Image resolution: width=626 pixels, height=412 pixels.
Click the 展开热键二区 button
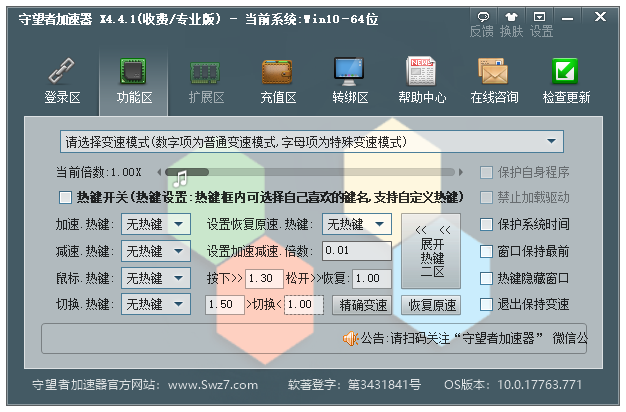click(x=431, y=251)
